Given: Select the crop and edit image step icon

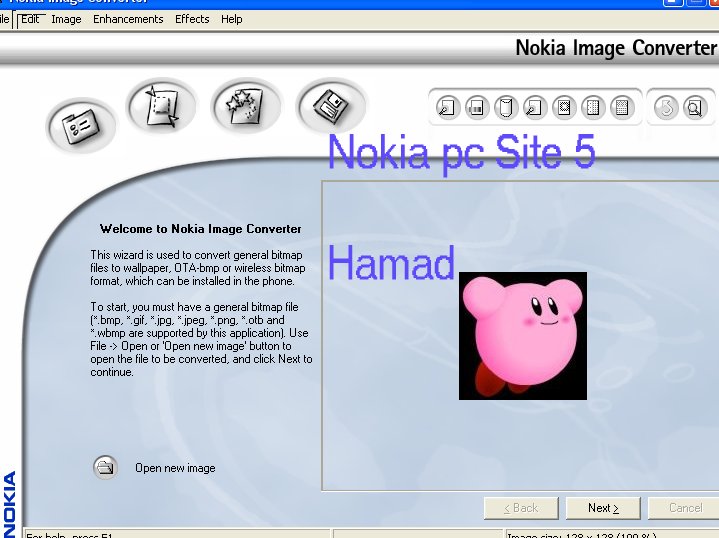Looking at the screenshot, I should point(161,106).
